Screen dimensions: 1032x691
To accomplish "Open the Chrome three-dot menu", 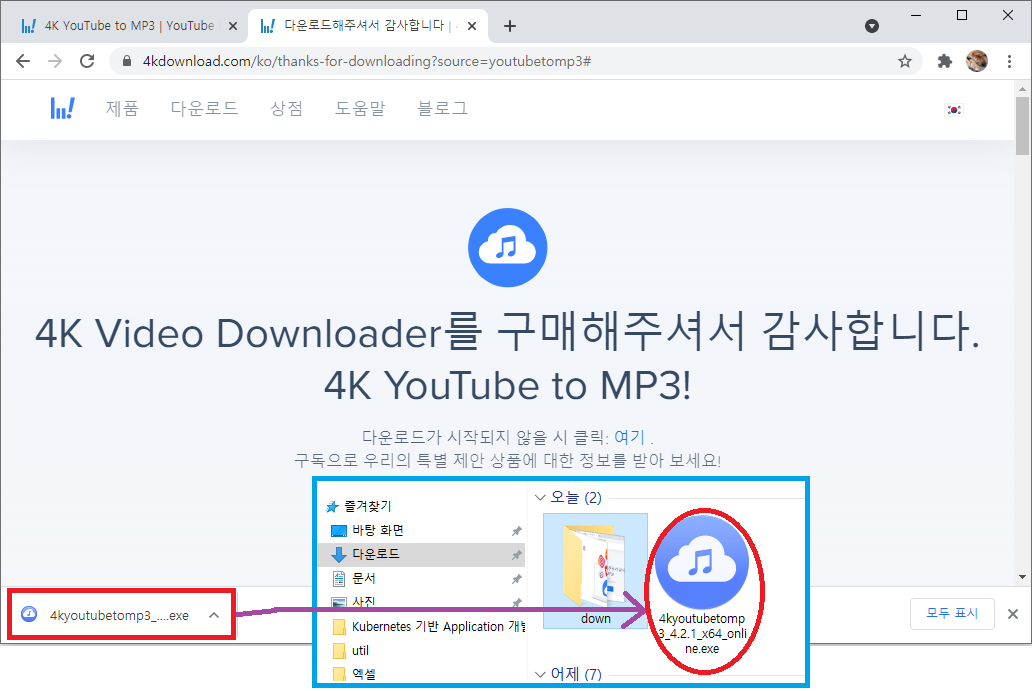I will coord(1009,61).
